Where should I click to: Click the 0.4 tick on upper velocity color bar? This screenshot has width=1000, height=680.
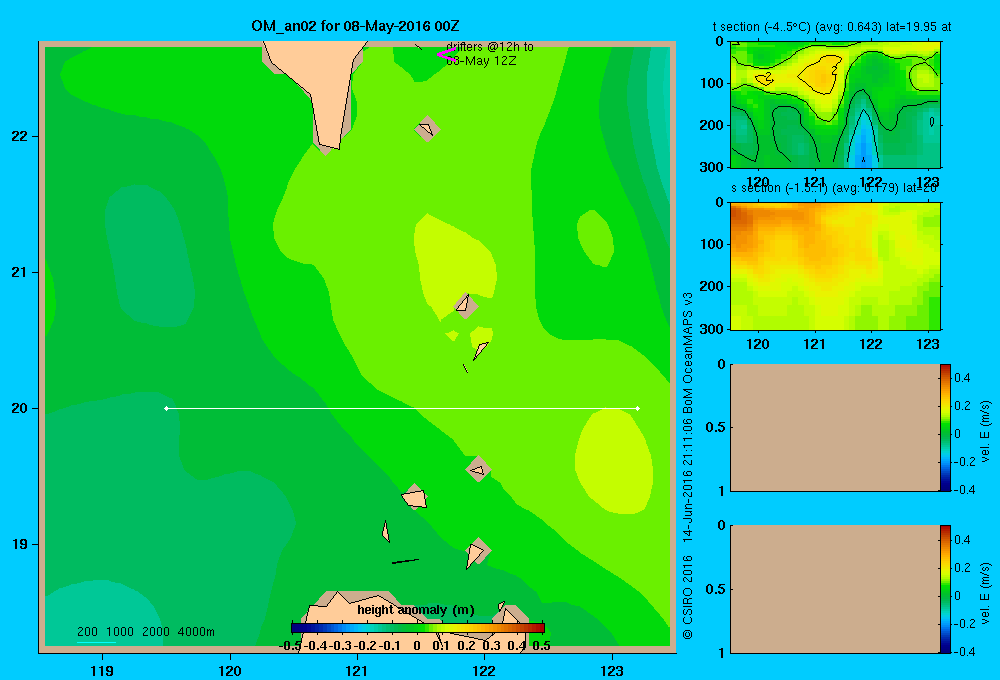962,378
